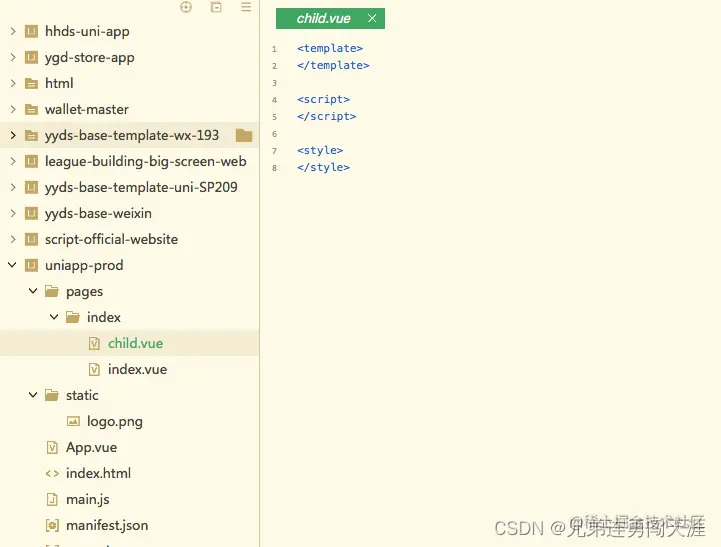The height and width of the screenshot is (547, 721).
Task: Expand the league-building-big-screen-web chevron
Action: click(13, 161)
